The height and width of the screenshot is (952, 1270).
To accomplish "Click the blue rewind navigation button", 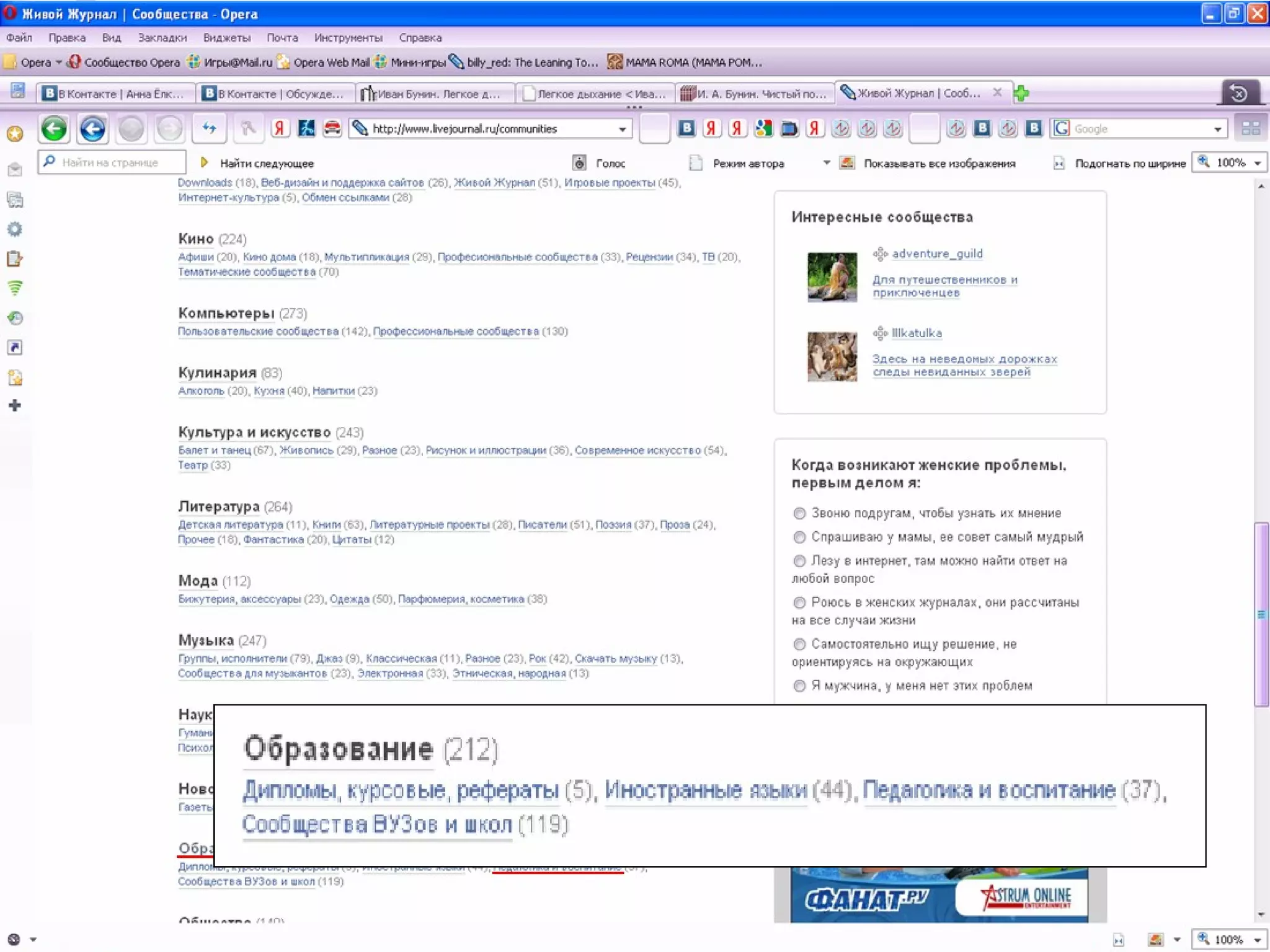I will coord(92,129).
